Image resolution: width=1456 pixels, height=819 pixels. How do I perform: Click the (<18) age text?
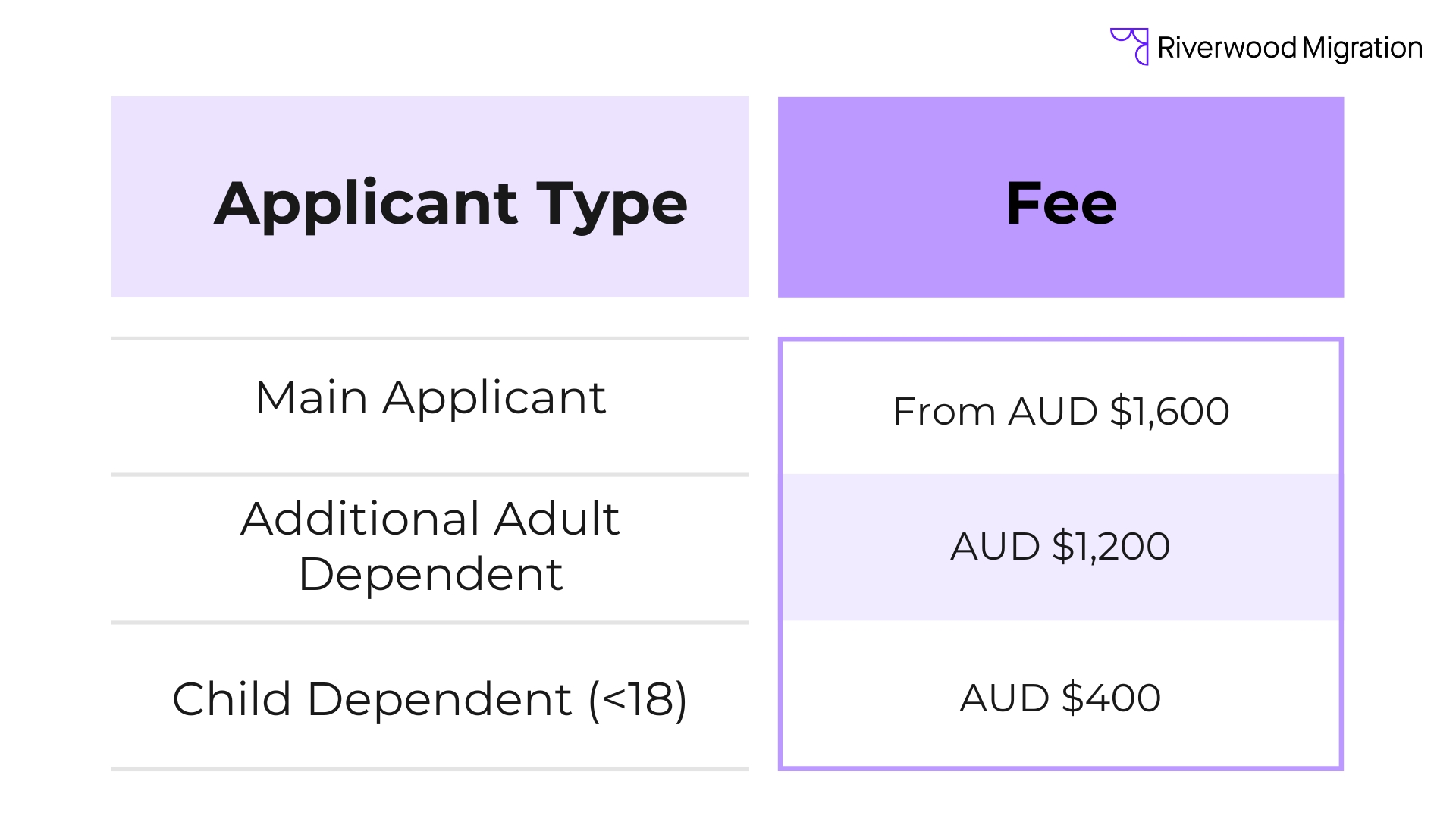(x=638, y=699)
